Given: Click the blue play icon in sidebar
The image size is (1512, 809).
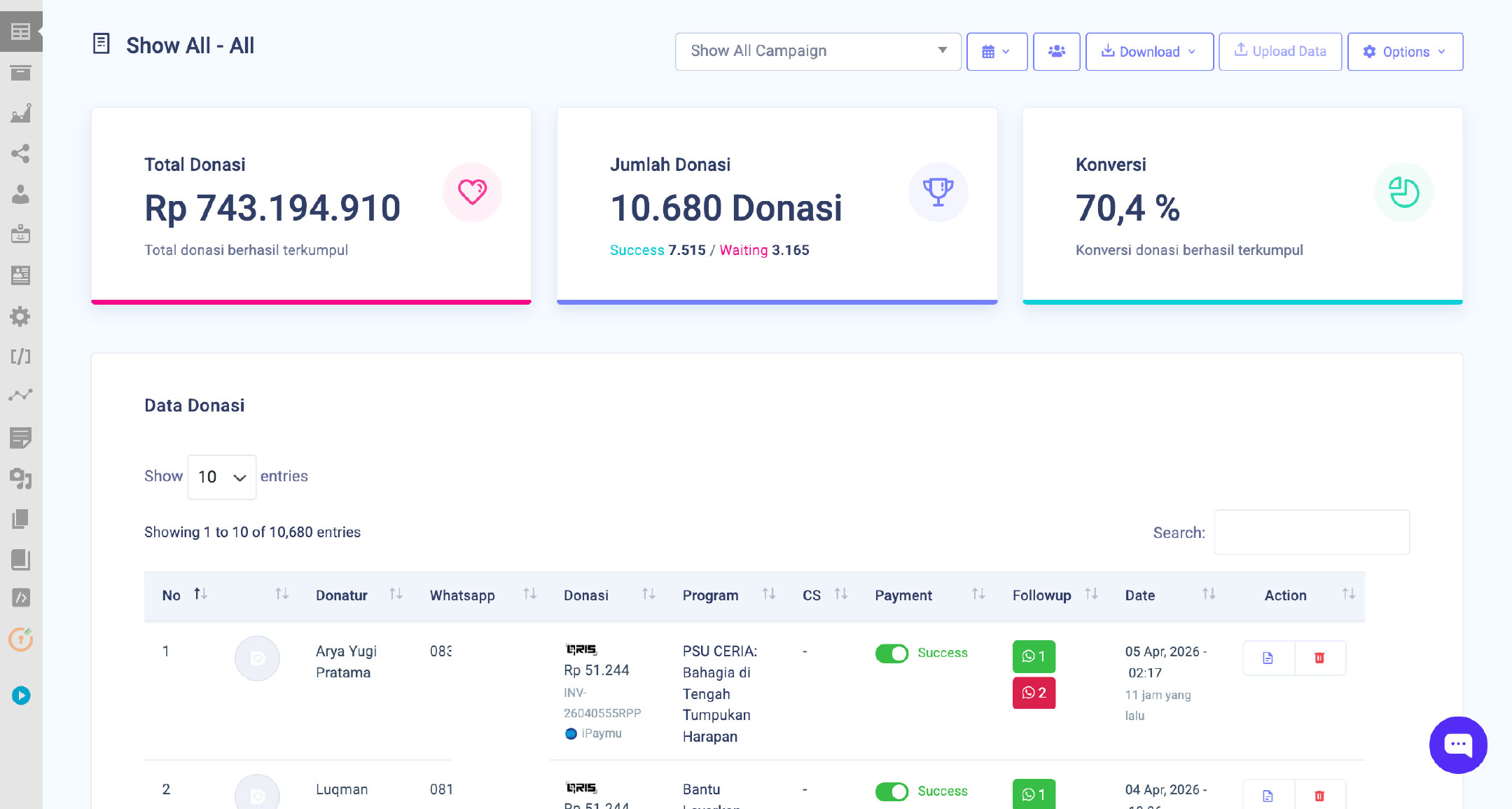Looking at the screenshot, I should (21, 696).
